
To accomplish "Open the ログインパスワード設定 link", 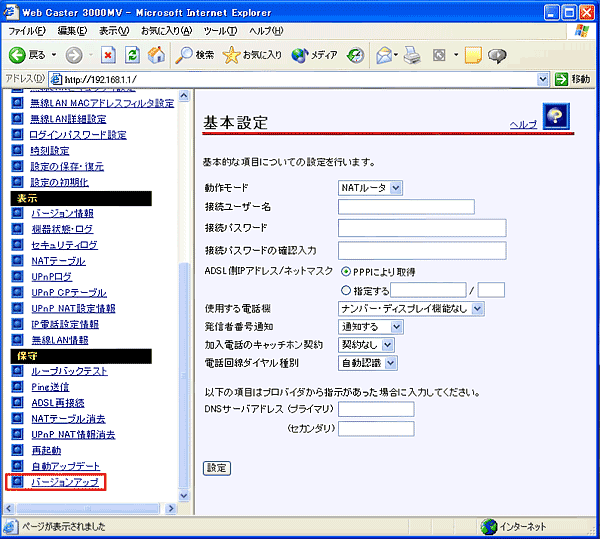I will pos(78,135).
